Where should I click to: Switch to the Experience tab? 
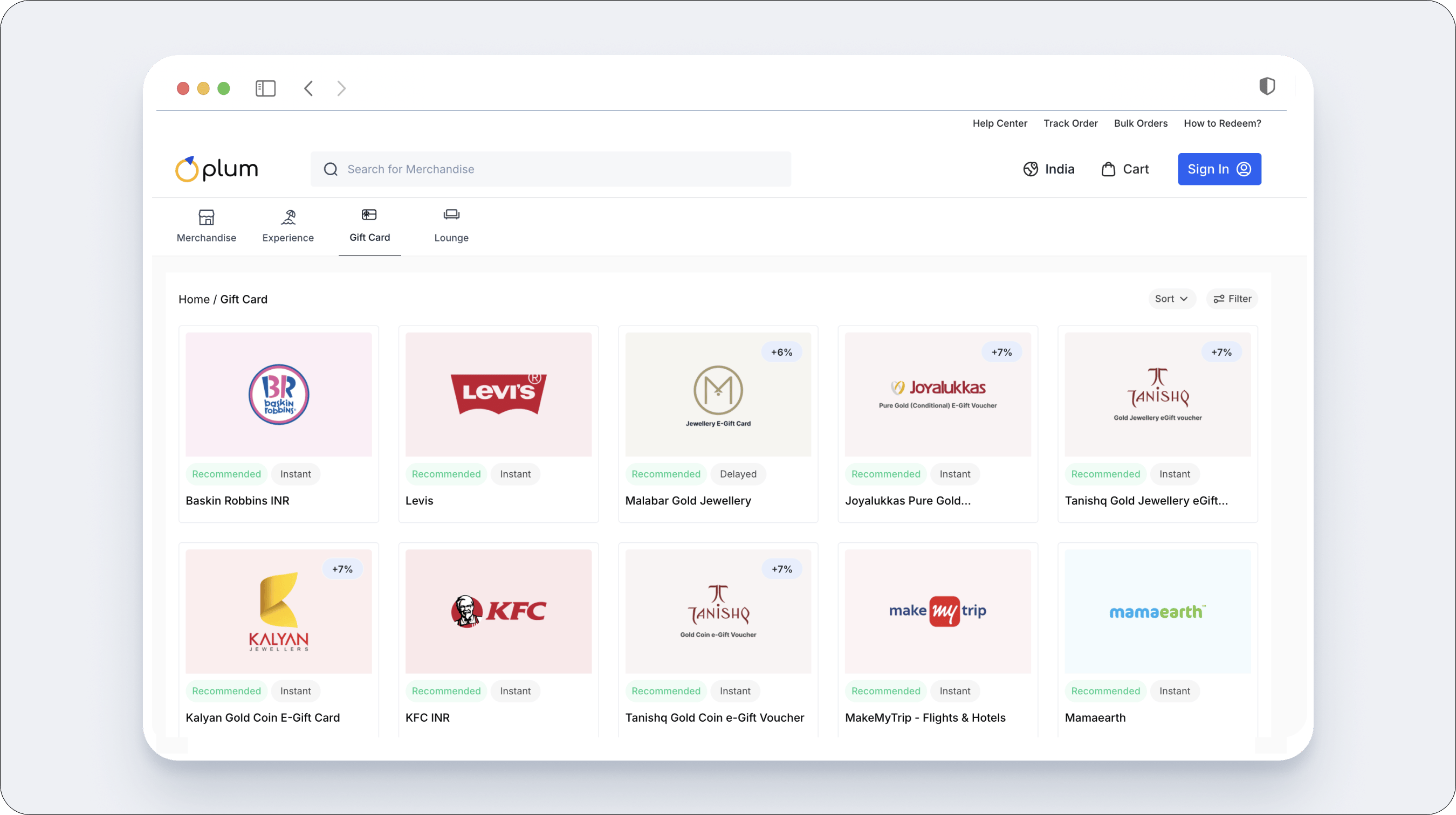tap(289, 226)
